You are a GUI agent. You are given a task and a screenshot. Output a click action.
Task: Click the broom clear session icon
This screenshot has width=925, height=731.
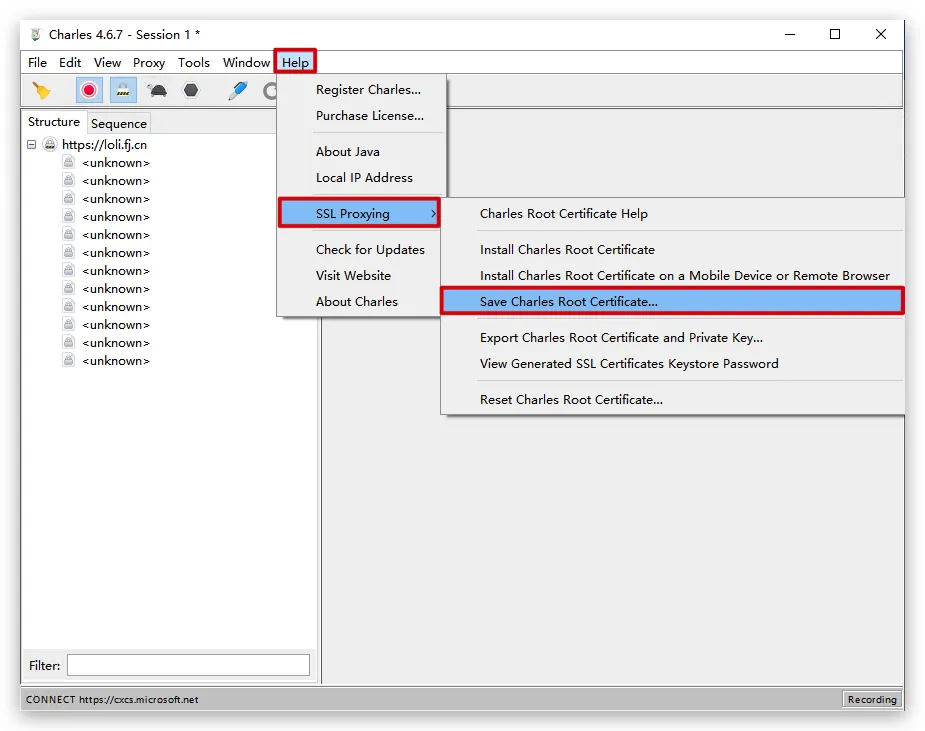coord(41,91)
